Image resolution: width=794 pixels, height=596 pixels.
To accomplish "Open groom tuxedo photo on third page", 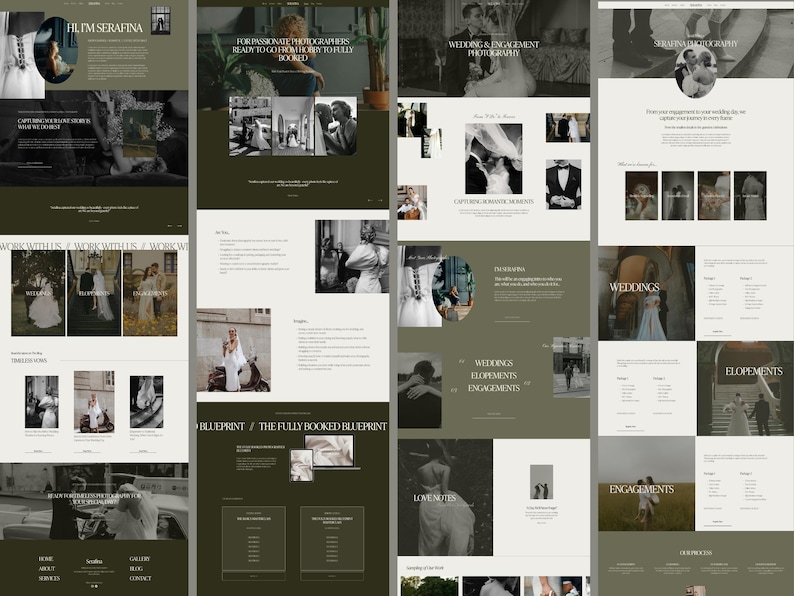I will [564, 184].
